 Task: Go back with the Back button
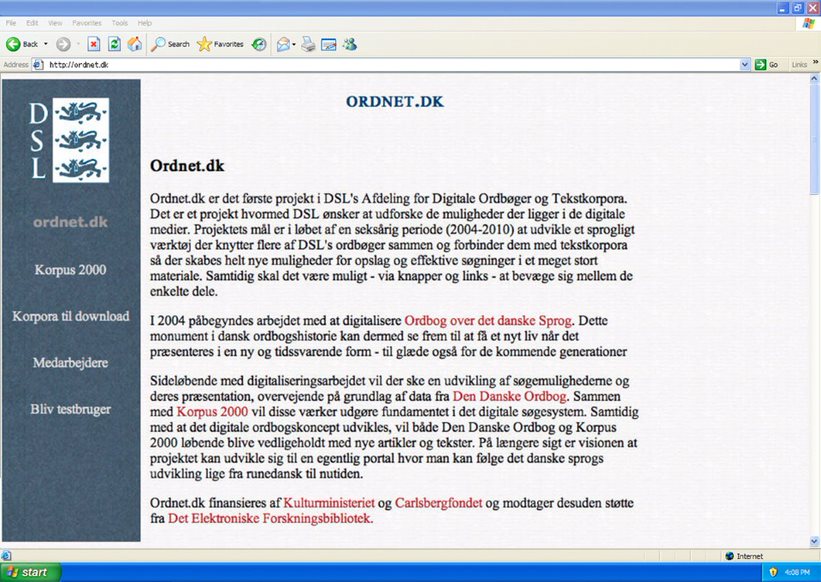tap(21, 44)
